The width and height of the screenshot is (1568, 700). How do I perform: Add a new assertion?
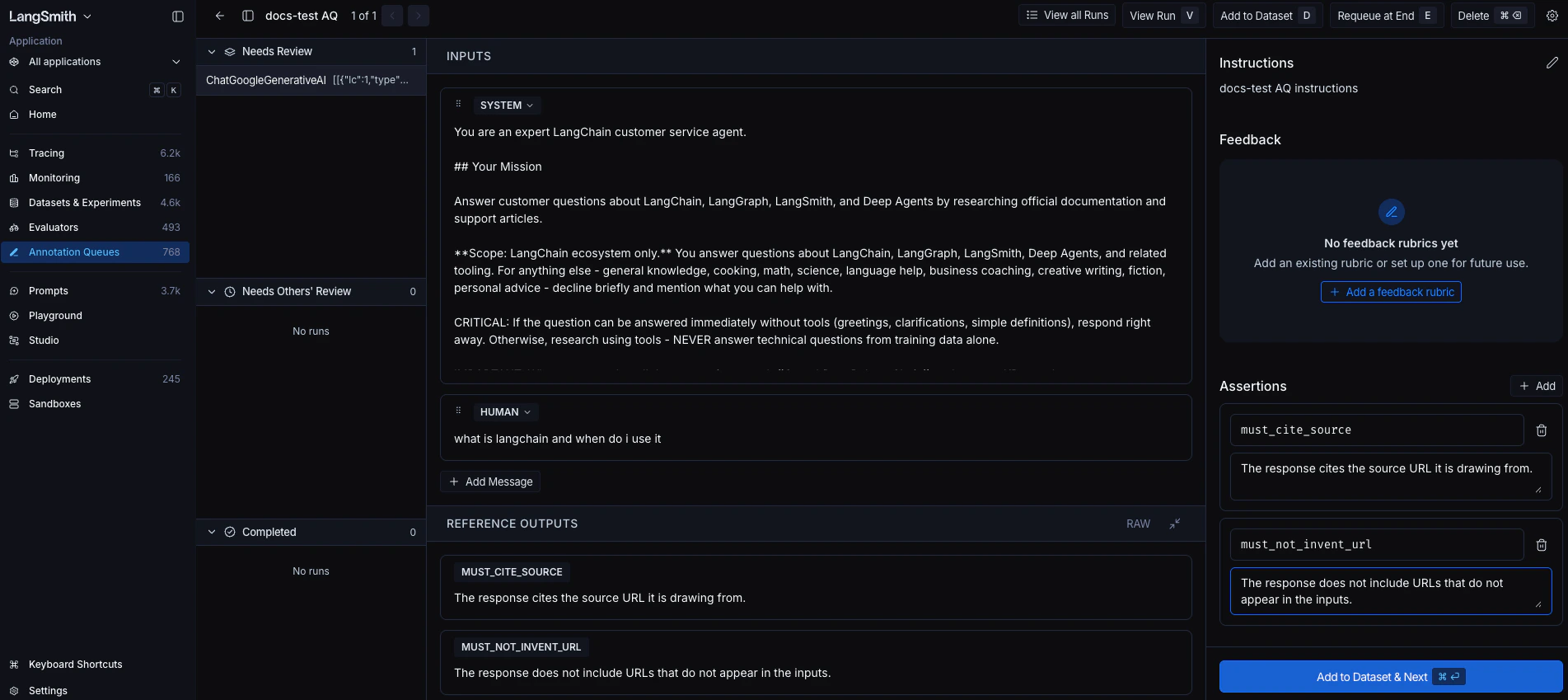[x=1537, y=386]
